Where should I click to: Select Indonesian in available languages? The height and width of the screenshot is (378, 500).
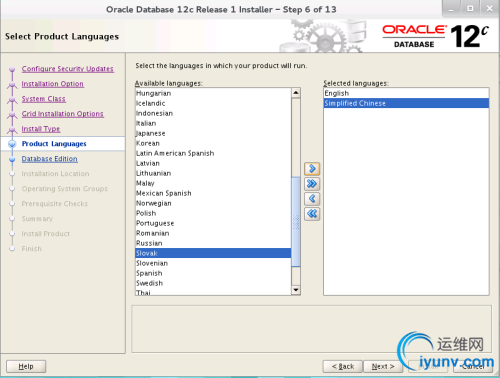coord(213,113)
